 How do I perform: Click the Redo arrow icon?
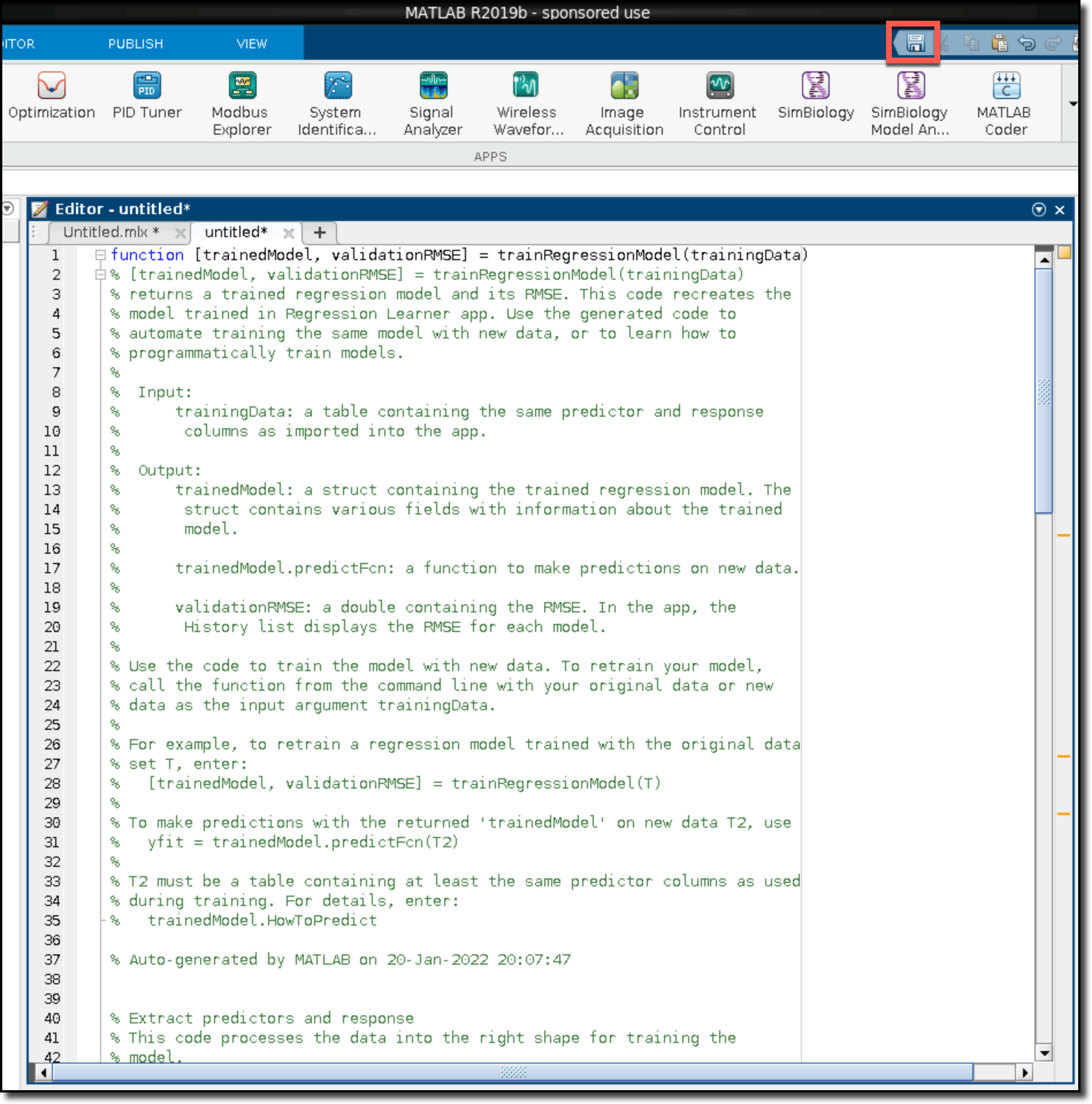point(1053,43)
